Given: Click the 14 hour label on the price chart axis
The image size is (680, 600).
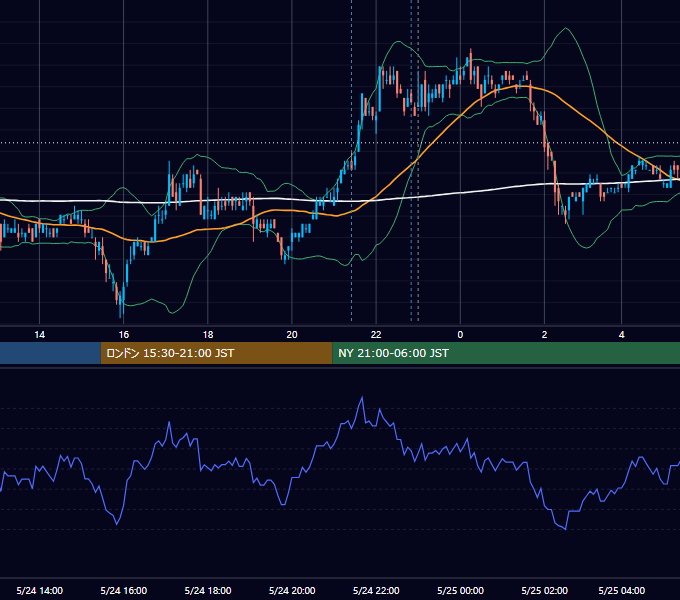Looking at the screenshot, I should (39, 335).
